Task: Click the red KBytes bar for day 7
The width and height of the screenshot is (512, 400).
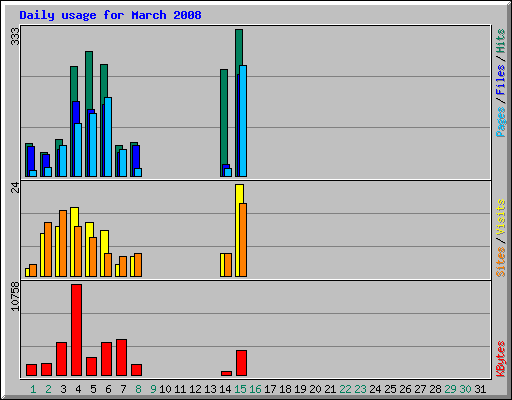Action: click(121, 358)
